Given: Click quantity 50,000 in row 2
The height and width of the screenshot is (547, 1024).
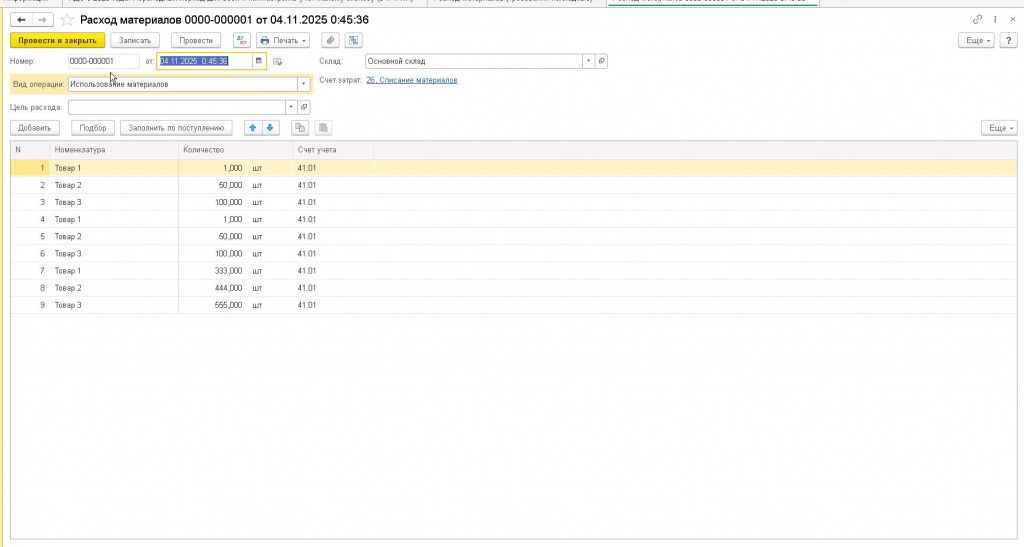Looking at the screenshot, I should pos(230,185).
